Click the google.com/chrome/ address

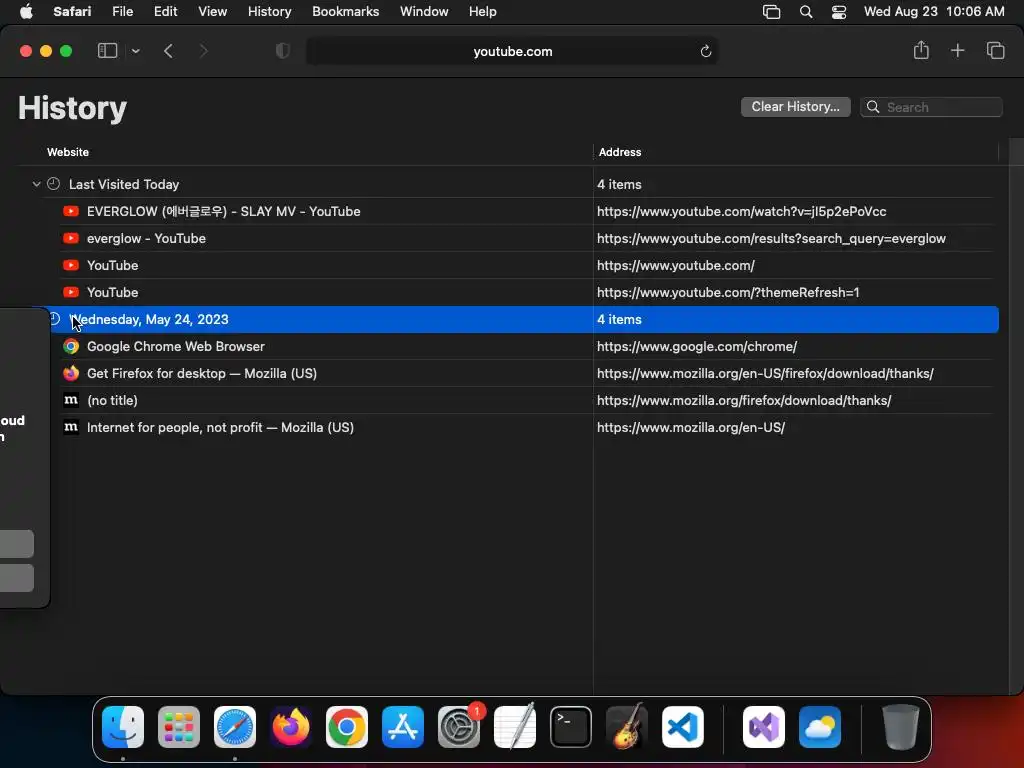[697, 346]
